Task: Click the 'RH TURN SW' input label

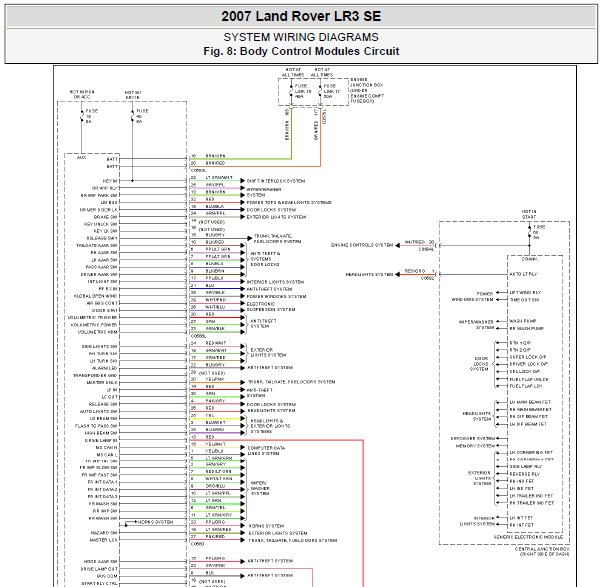Action: coord(103,354)
